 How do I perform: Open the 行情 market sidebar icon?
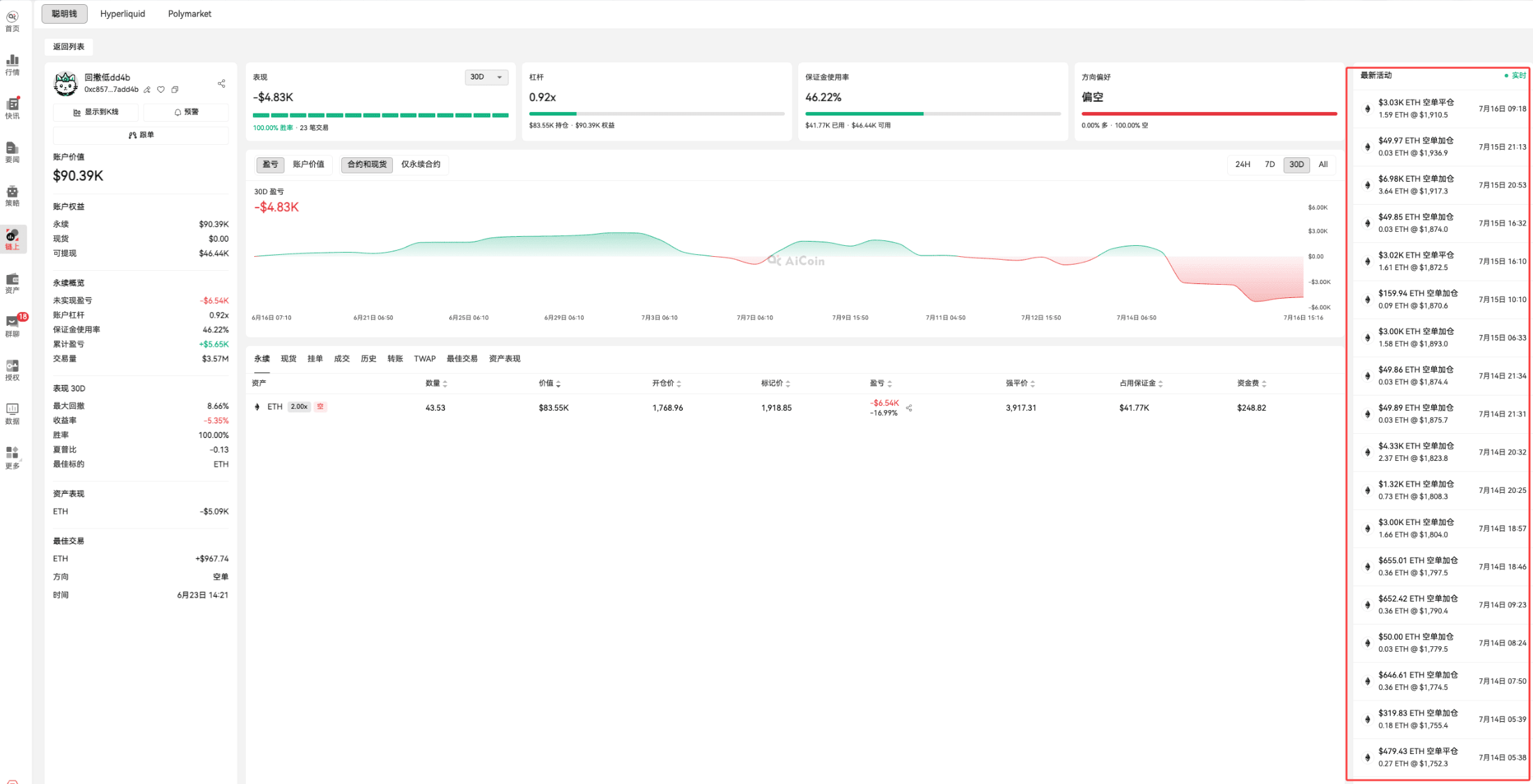(x=13, y=65)
